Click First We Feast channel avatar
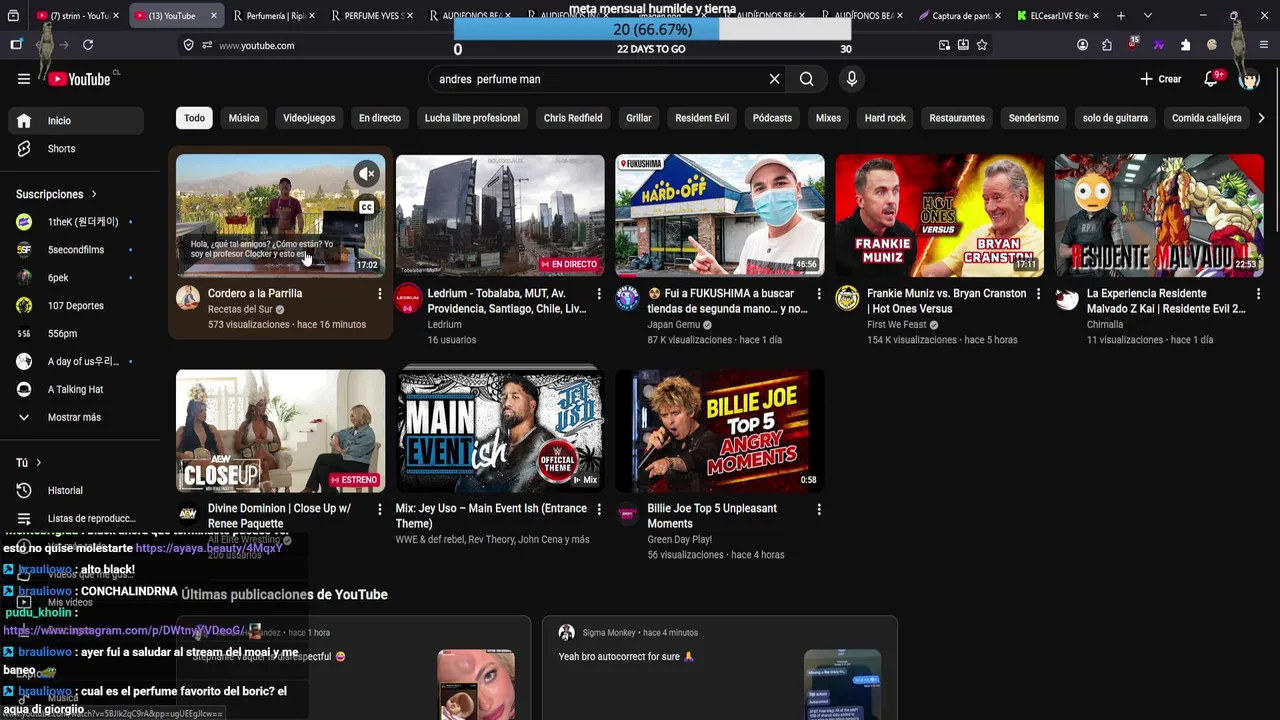 pyautogui.click(x=847, y=298)
